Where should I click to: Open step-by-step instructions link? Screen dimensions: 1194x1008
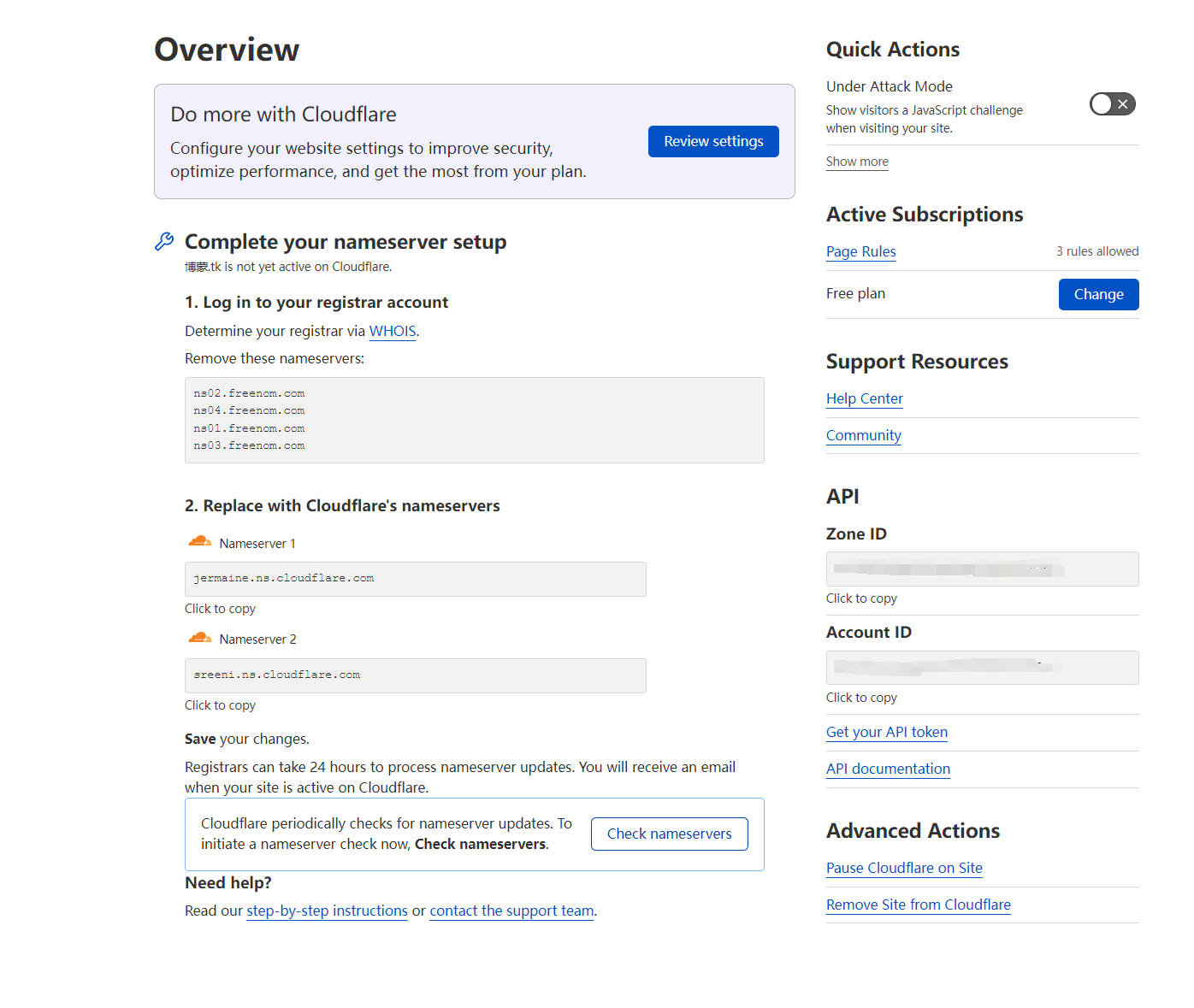(x=327, y=911)
